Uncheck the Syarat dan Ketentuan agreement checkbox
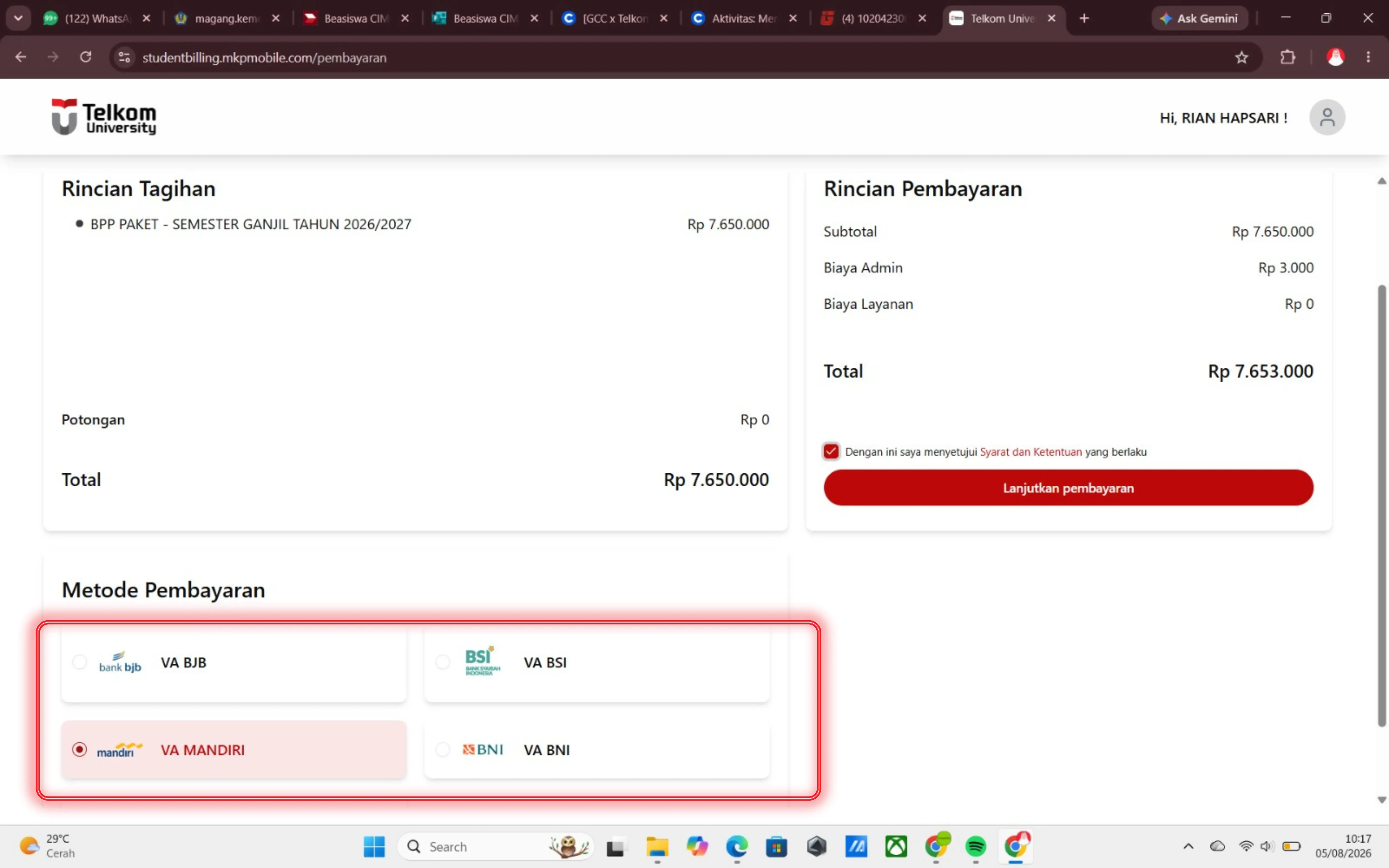The height and width of the screenshot is (868, 1389). [831, 451]
